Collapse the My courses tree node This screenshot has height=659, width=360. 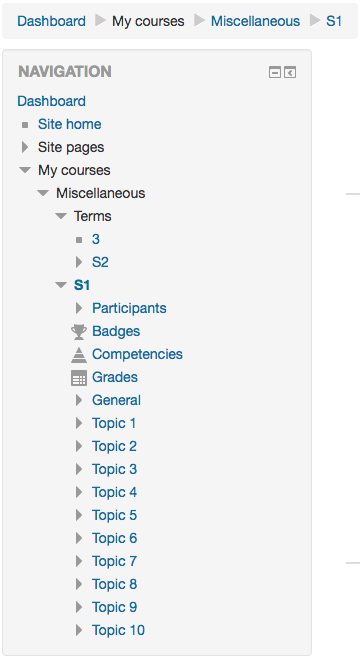coord(25,170)
